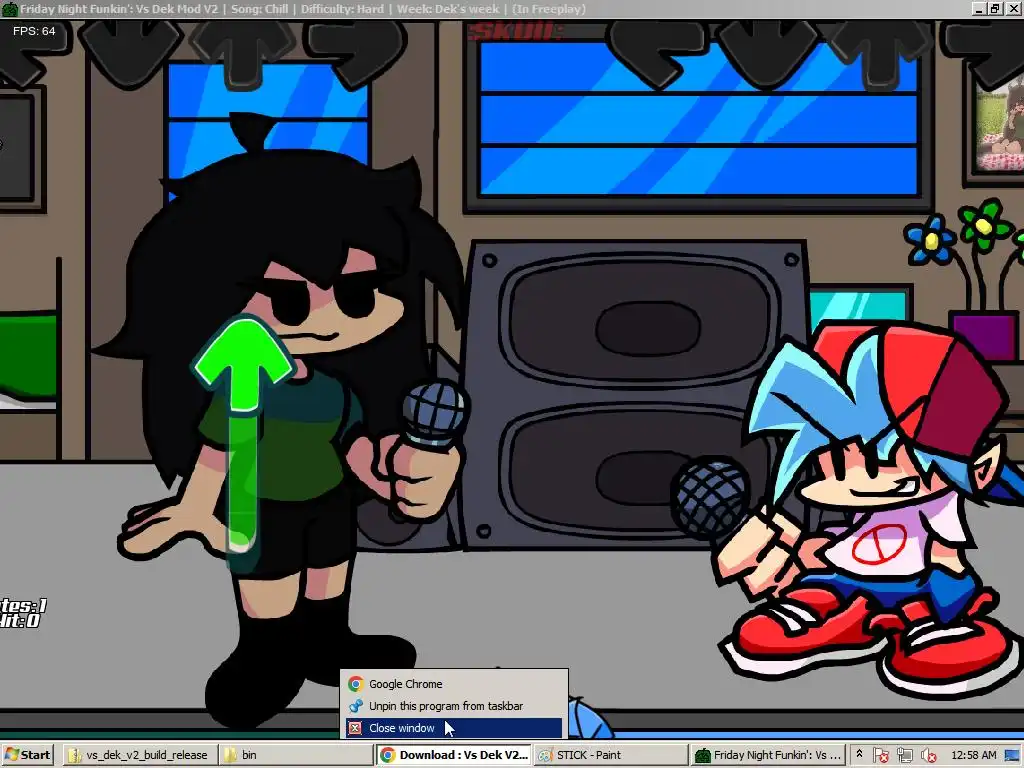Screen dimensions: 1024x768
Task: Select Google Chrome in the jump list
Action: (453, 684)
